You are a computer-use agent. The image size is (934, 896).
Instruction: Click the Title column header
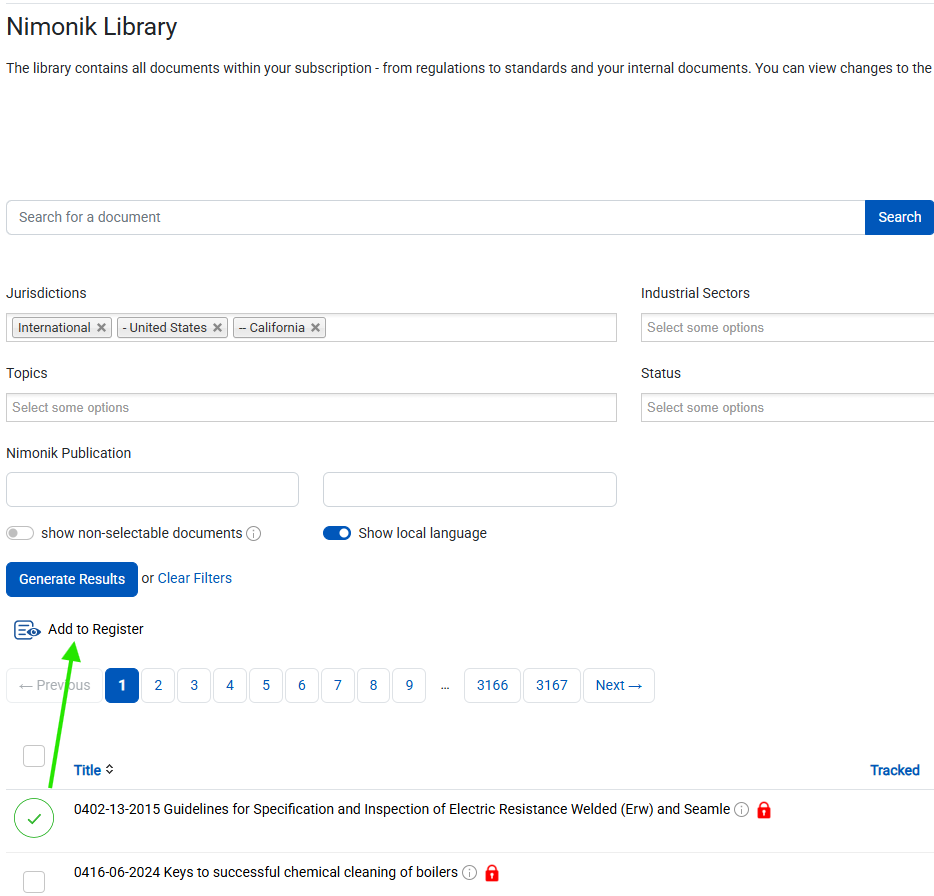[88, 770]
